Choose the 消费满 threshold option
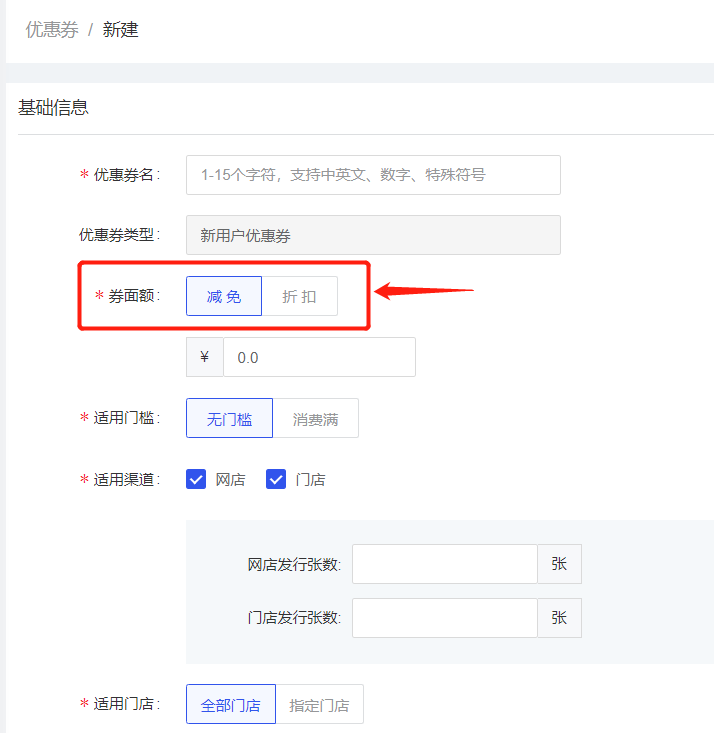Viewport: 714px width, 733px height. (x=315, y=419)
